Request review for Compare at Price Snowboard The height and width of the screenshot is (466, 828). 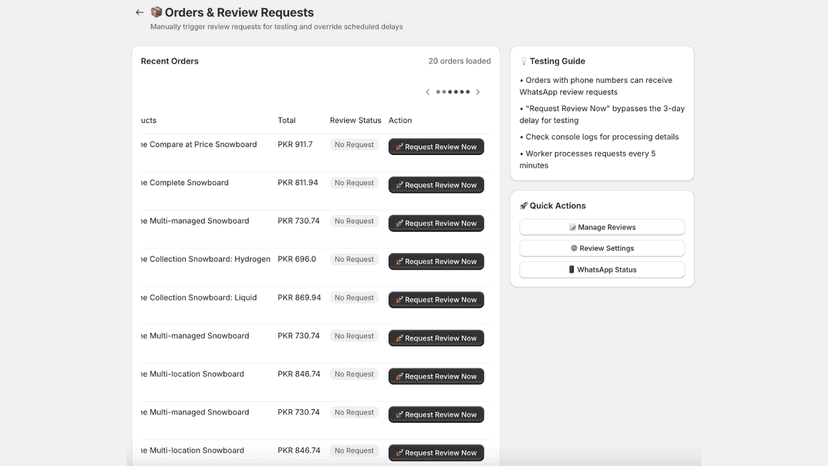click(436, 147)
